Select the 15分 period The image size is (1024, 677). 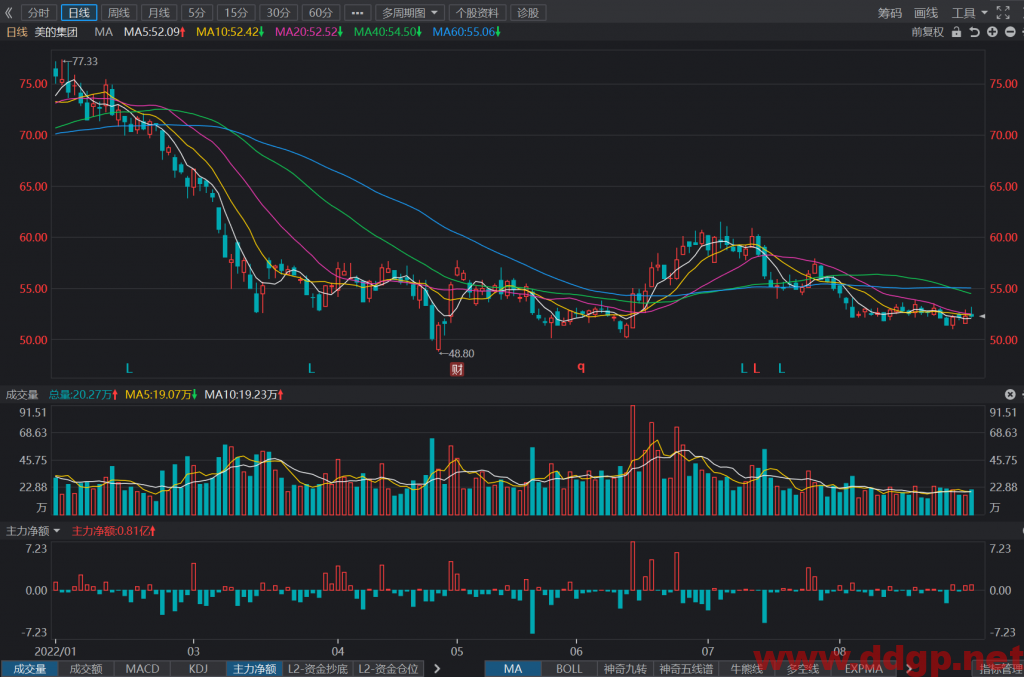tap(236, 12)
